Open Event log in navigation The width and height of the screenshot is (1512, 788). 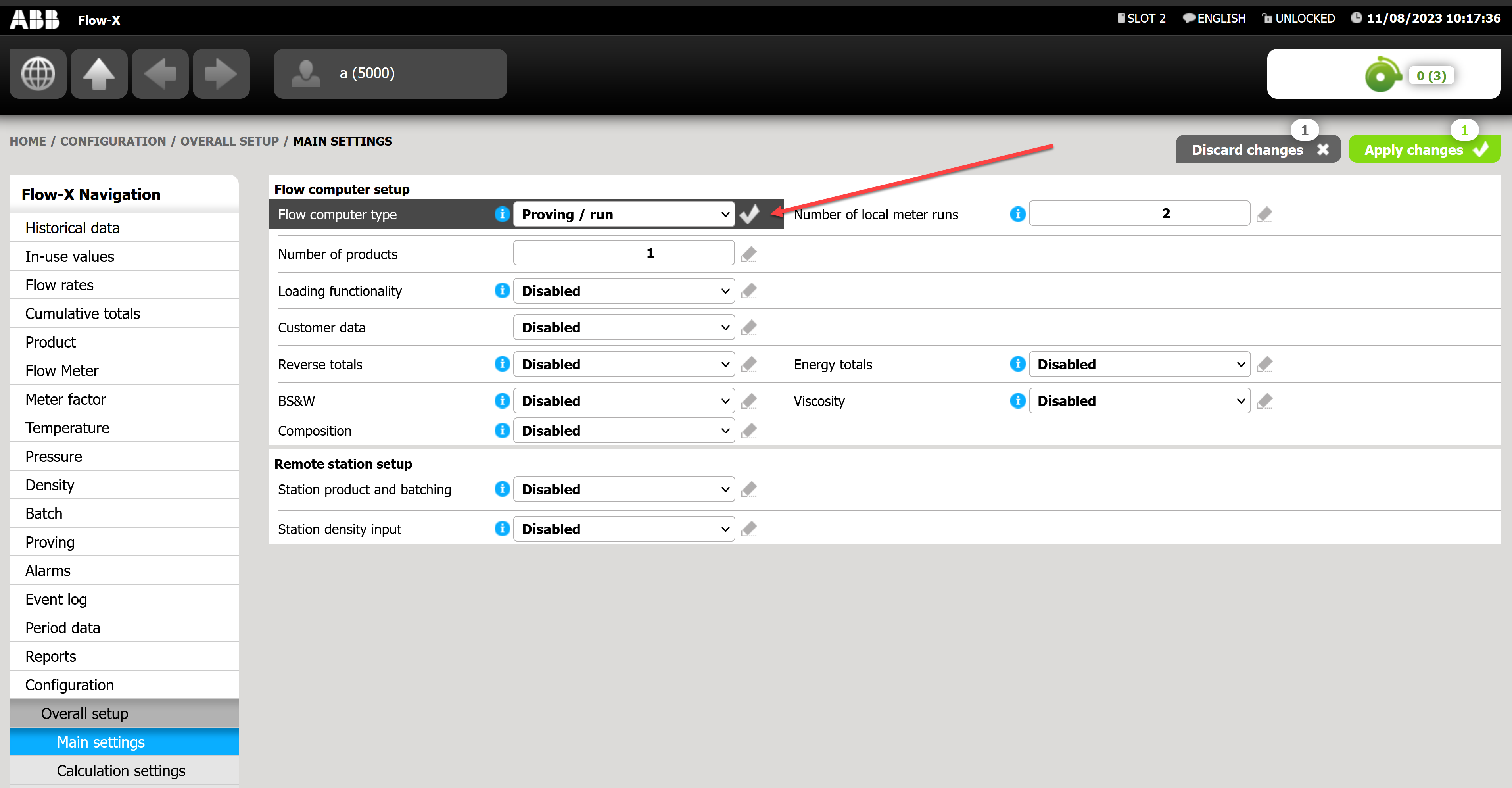tap(125, 599)
